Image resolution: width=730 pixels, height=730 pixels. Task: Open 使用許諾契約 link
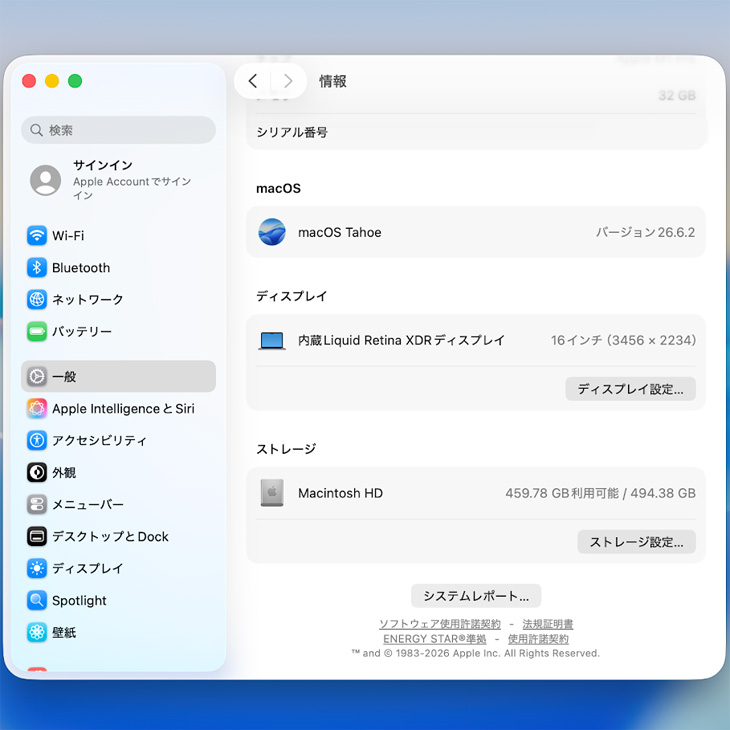tap(538, 639)
